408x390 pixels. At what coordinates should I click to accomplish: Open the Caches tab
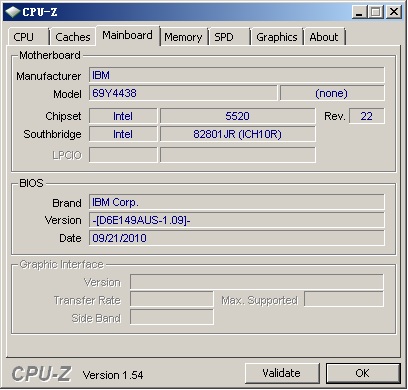tap(73, 37)
